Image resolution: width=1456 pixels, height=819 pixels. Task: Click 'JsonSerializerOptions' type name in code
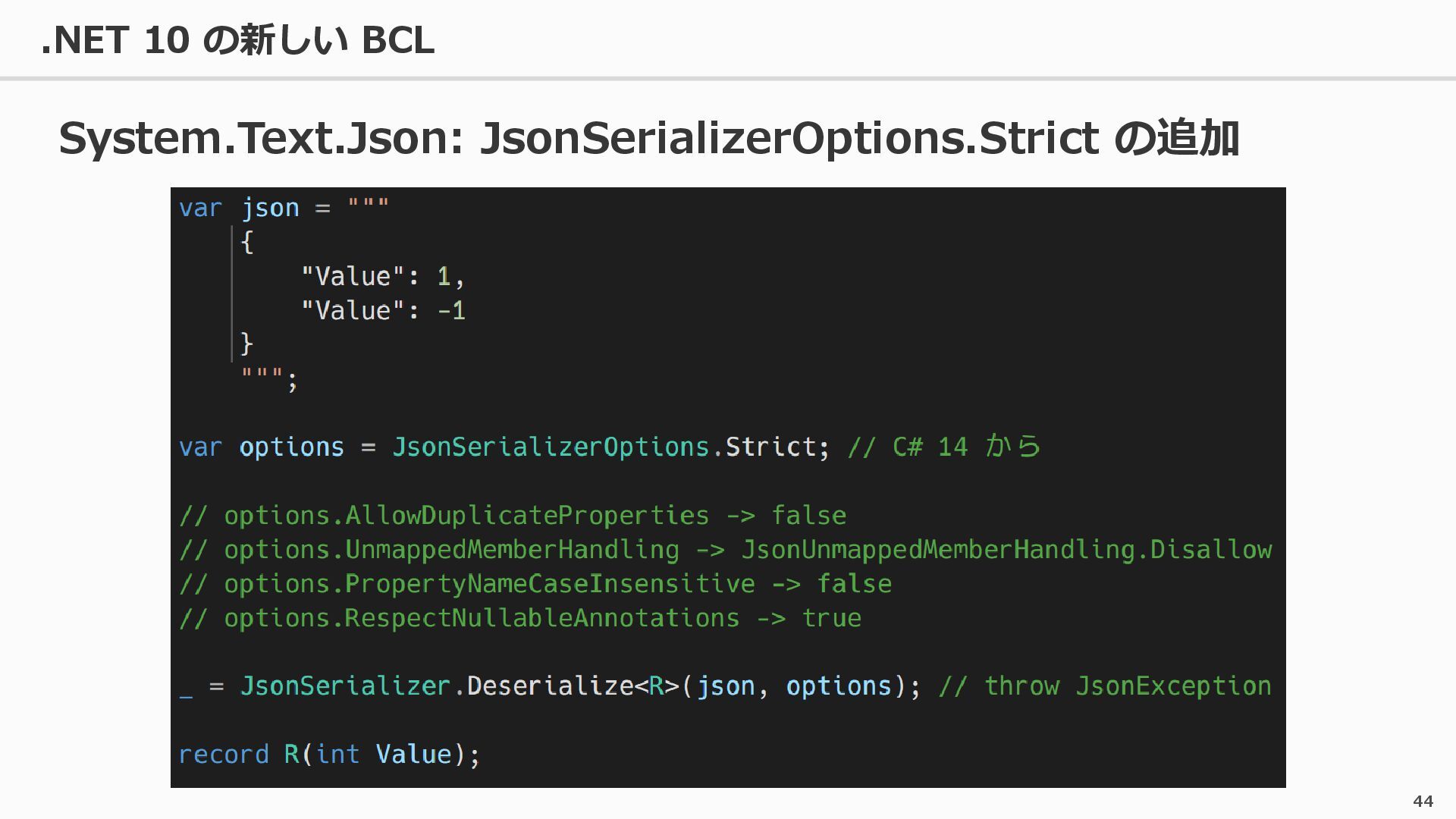551,447
